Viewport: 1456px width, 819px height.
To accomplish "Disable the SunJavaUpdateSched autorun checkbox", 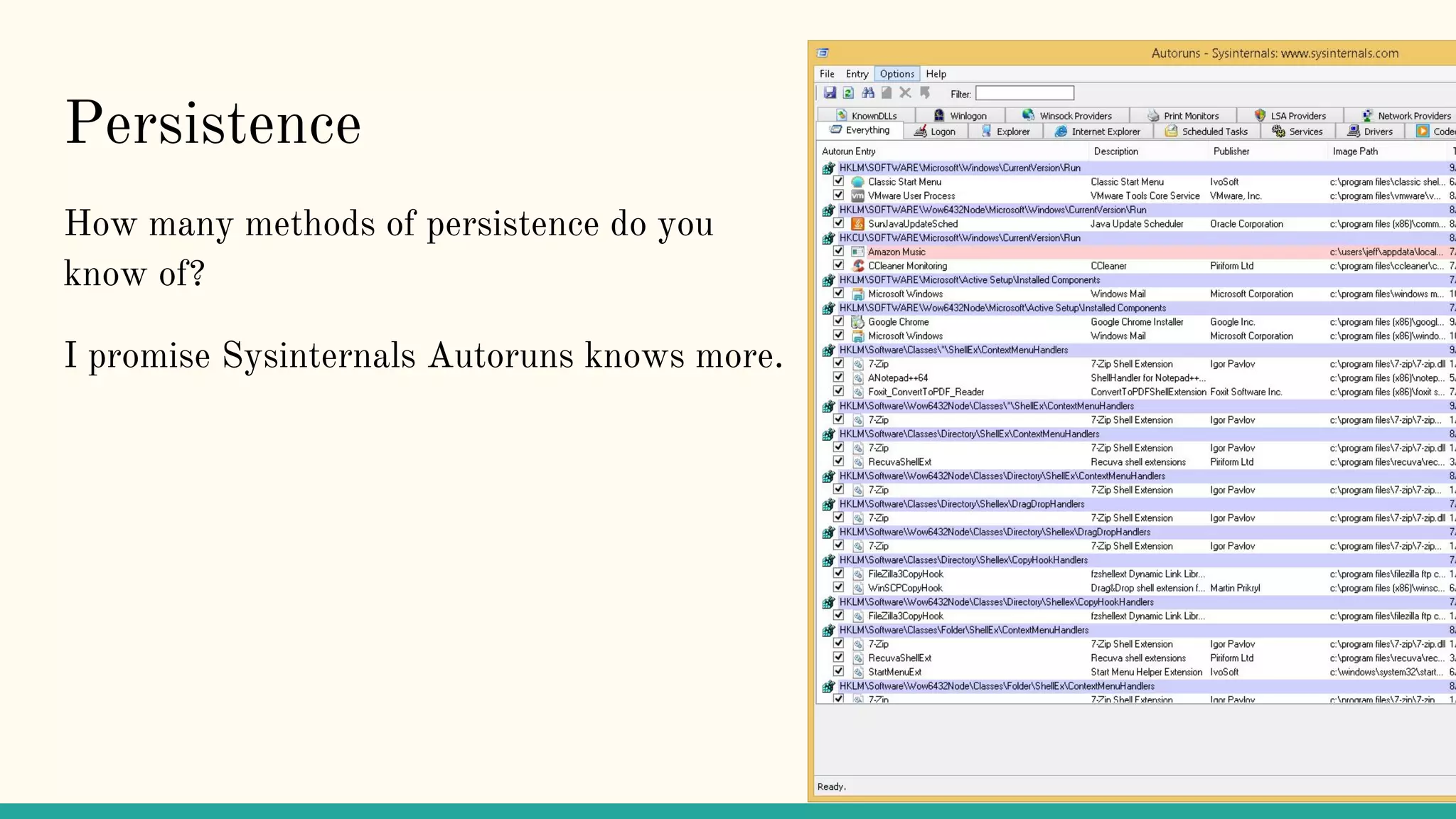I will [839, 223].
